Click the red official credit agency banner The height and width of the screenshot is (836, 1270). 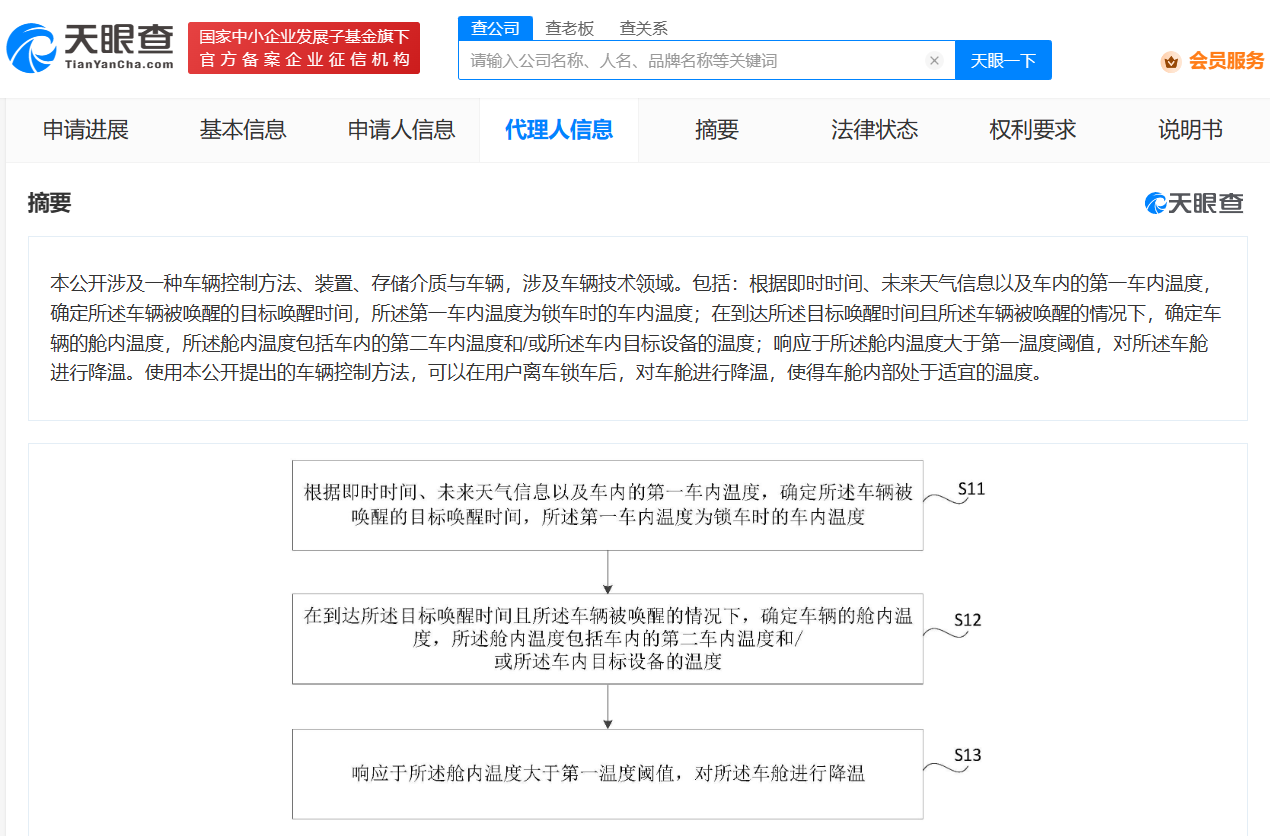click(x=304, y=48)
